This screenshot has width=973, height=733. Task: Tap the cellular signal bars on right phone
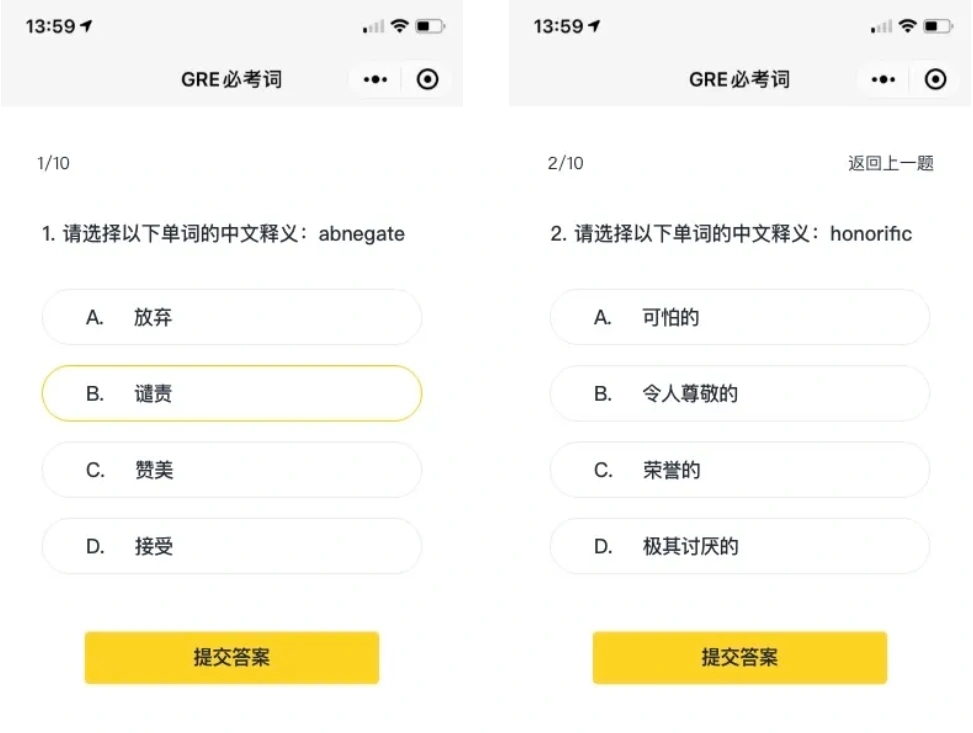881,26
